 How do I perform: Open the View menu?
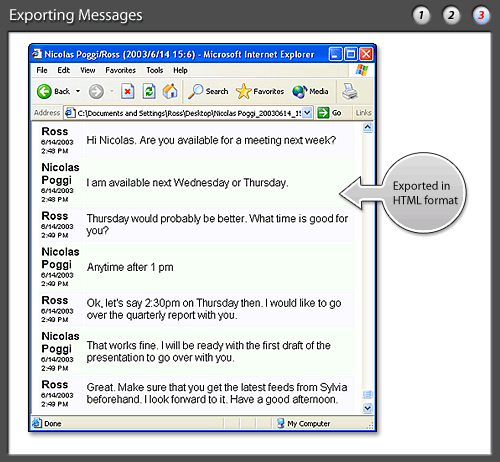(x=88, y=70)
